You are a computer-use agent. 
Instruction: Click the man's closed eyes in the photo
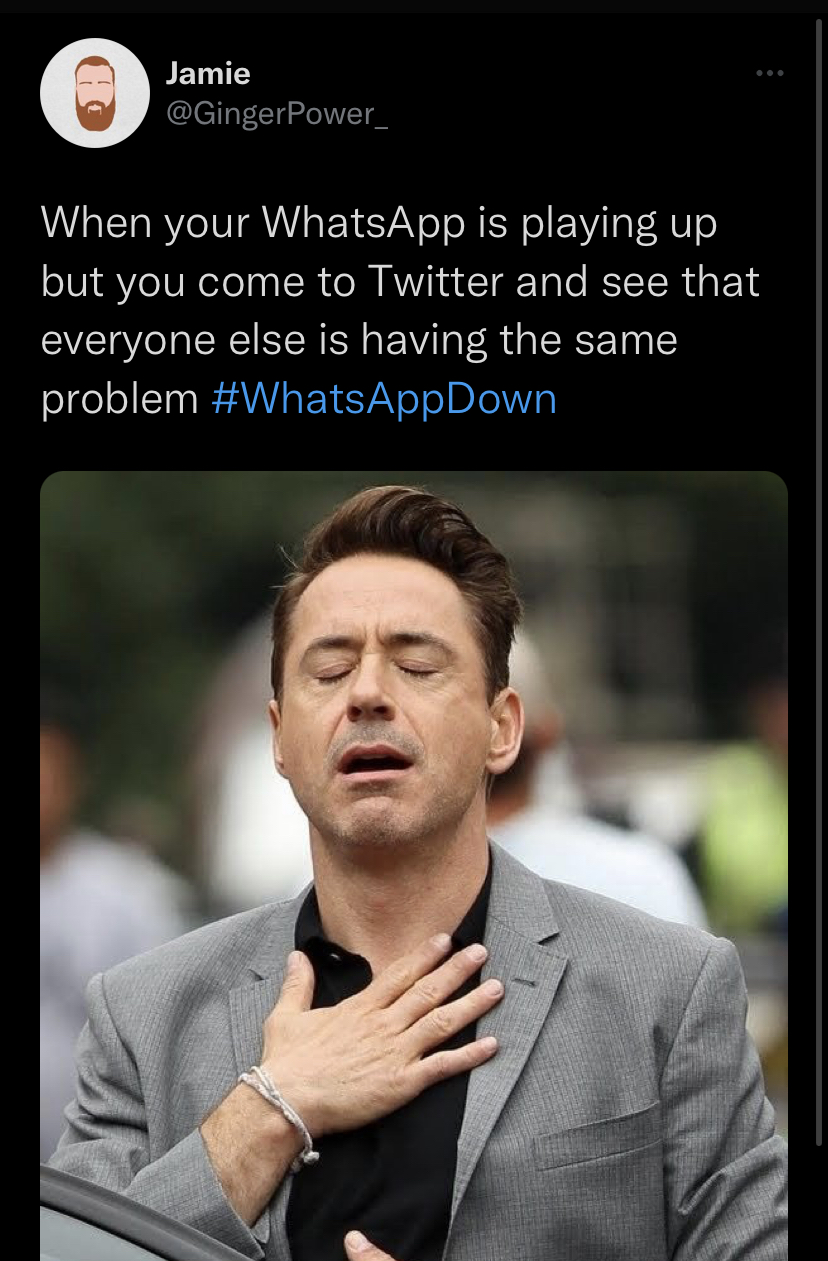pyautogui.click(x=375, y=670)
